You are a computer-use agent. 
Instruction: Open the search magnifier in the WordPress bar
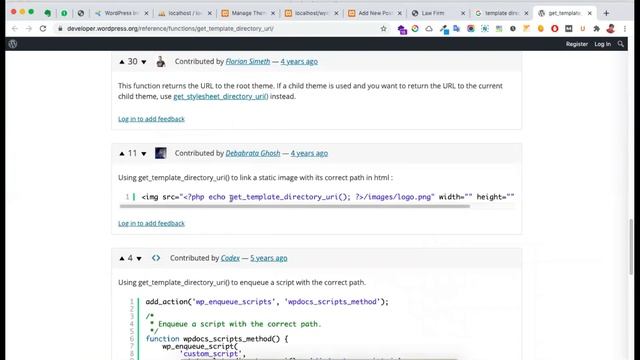tap(621, 44)
